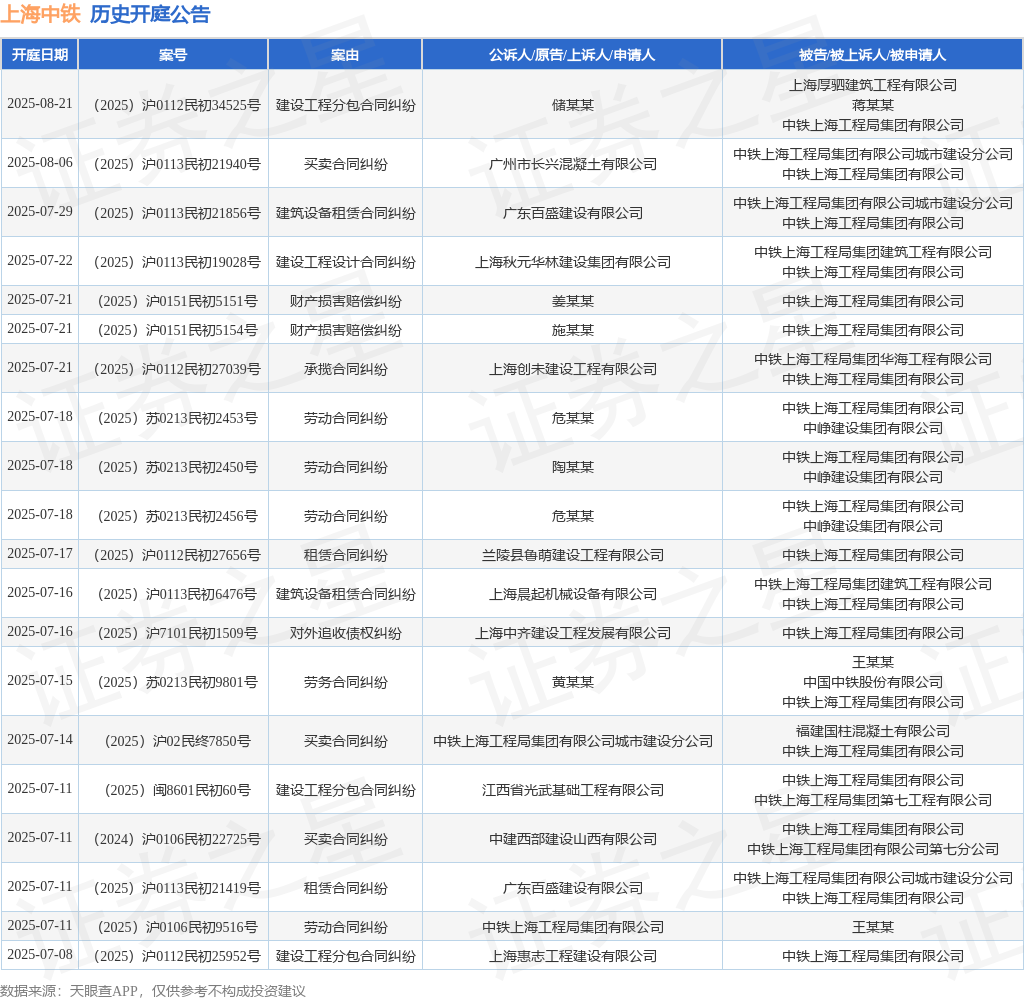Screen dimensions: 1024x1000
Task: Click plaintiff 施某某
Action: 573,330
